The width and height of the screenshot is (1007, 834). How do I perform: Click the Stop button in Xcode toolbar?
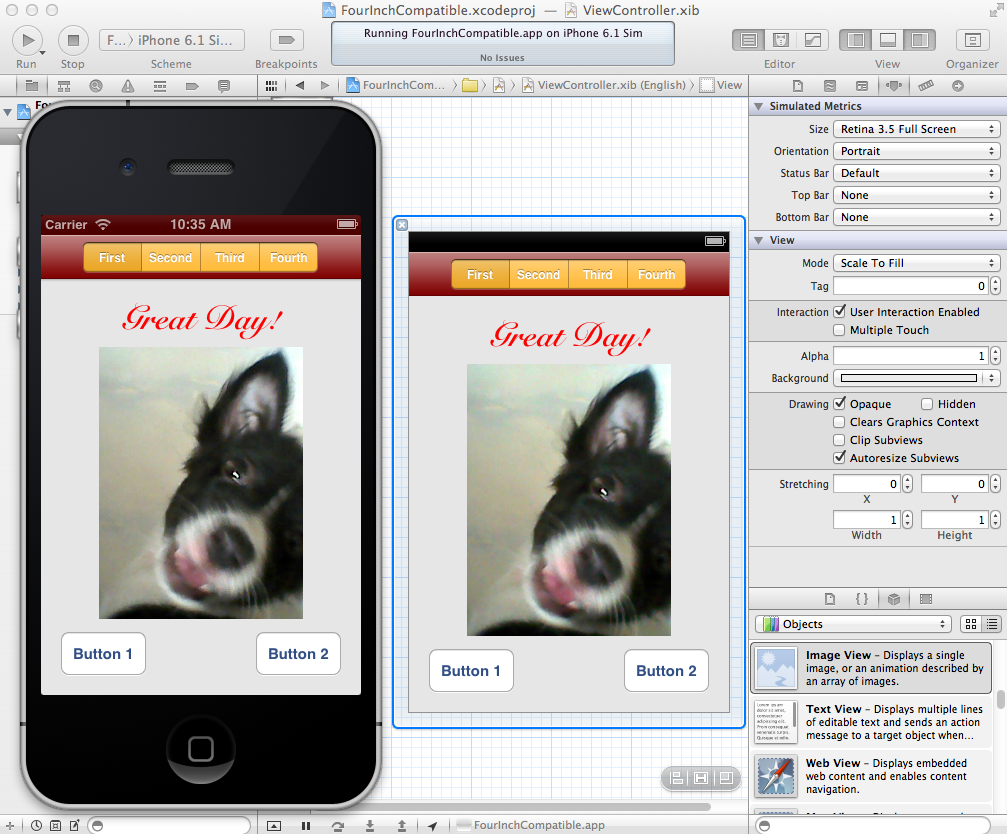tap(73, 40)
